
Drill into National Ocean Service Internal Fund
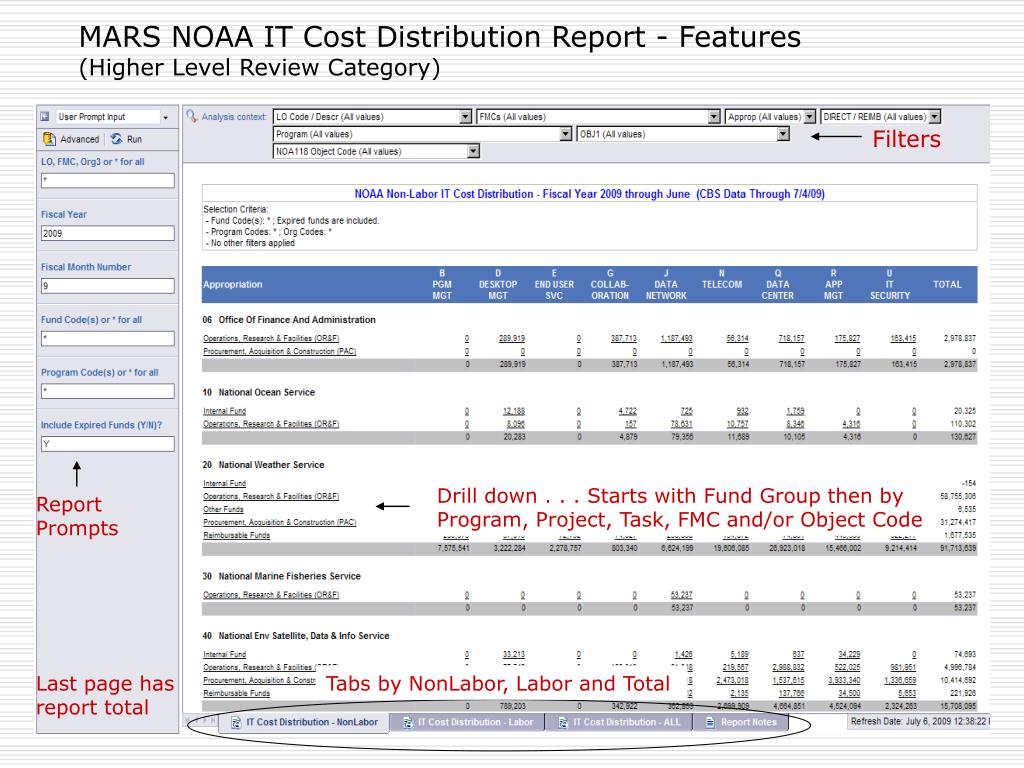tap(225, 411)
